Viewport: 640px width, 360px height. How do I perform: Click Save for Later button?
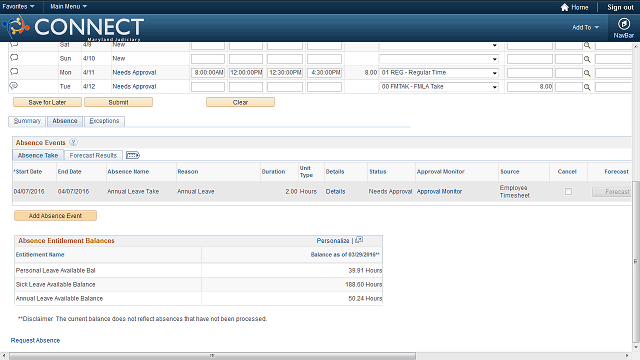pyautogui.click(x=47, y=102)
